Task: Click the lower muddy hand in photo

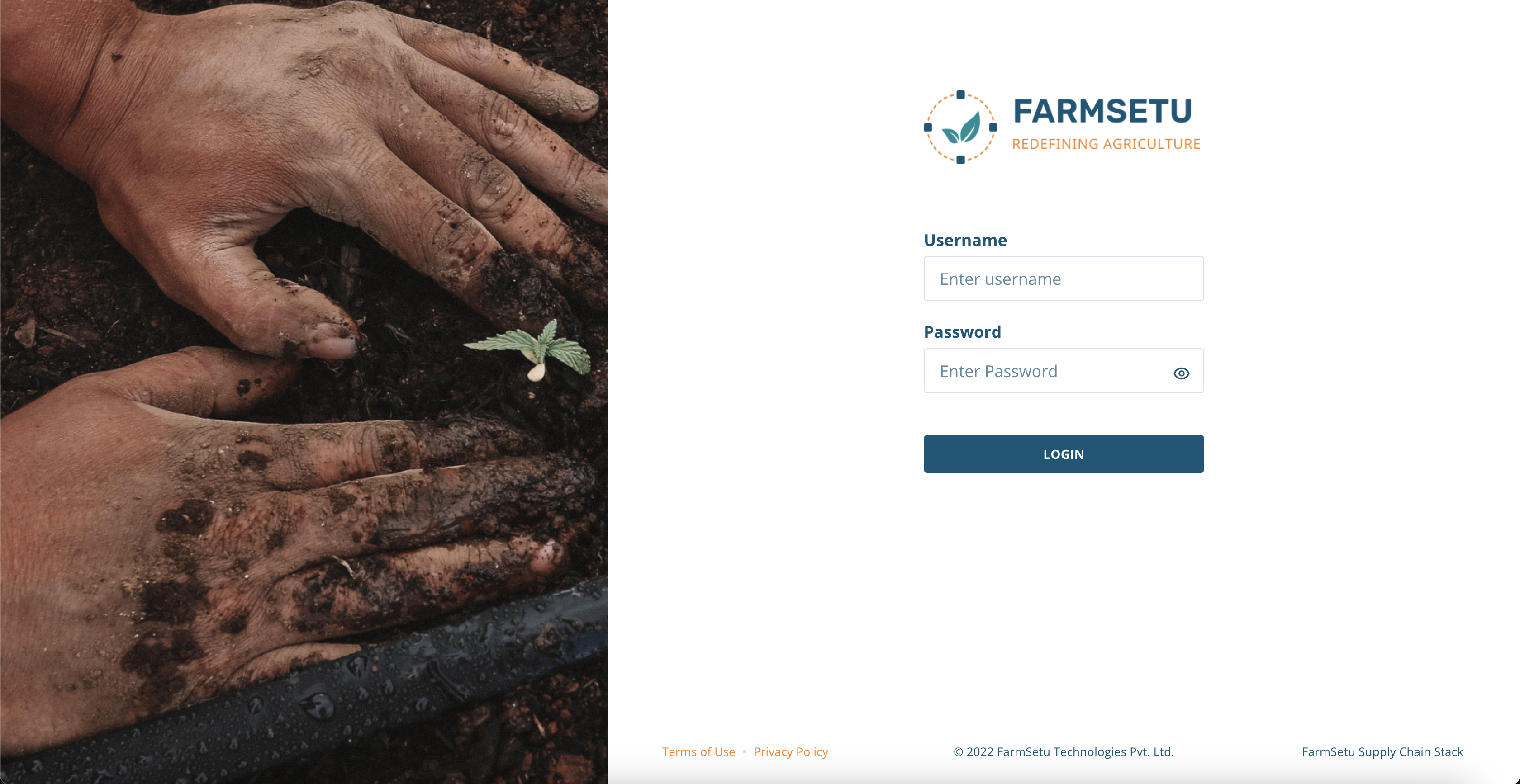Action: (266, 531)
